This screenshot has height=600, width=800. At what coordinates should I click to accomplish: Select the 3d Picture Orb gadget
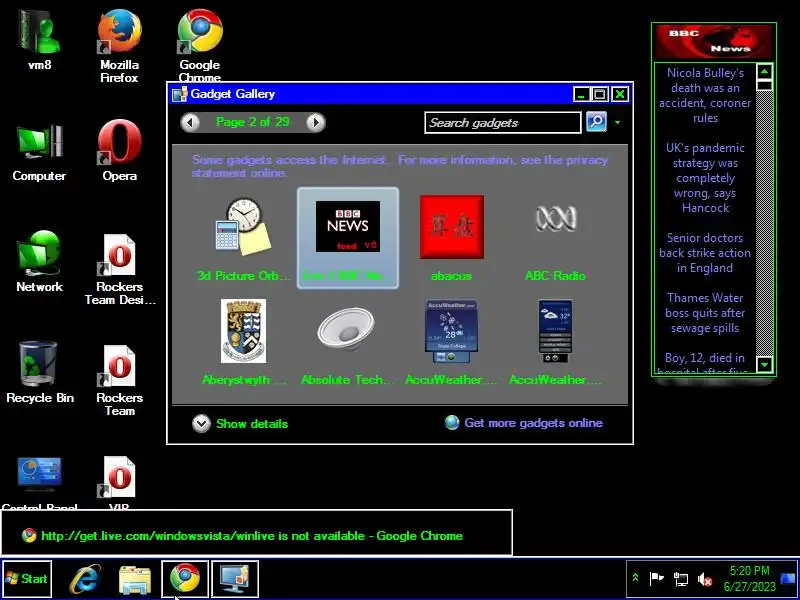[x=243, y=239]
